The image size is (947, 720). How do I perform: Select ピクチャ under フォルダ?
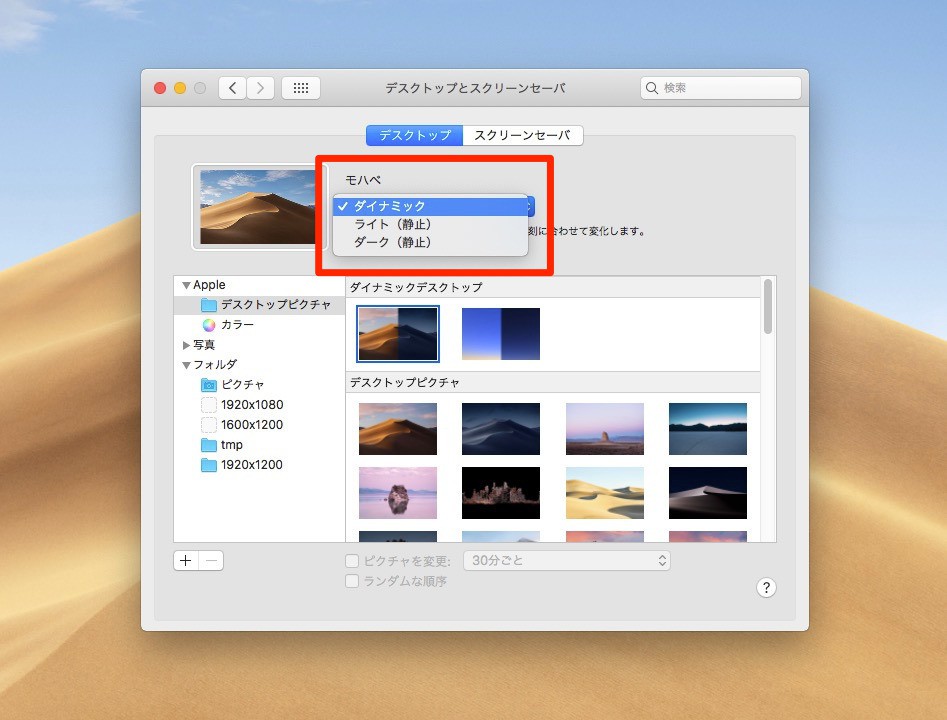[259, 385]
